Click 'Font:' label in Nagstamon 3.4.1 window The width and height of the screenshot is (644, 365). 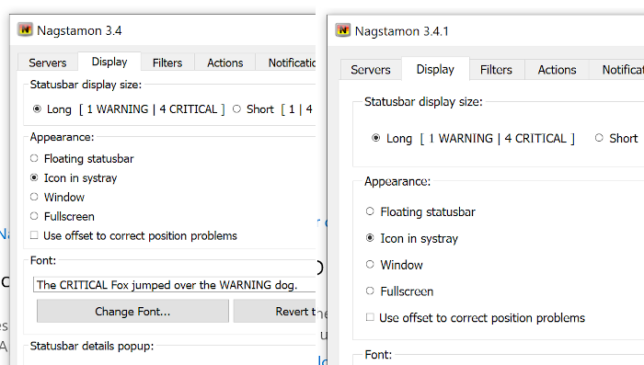coord(378,354)
